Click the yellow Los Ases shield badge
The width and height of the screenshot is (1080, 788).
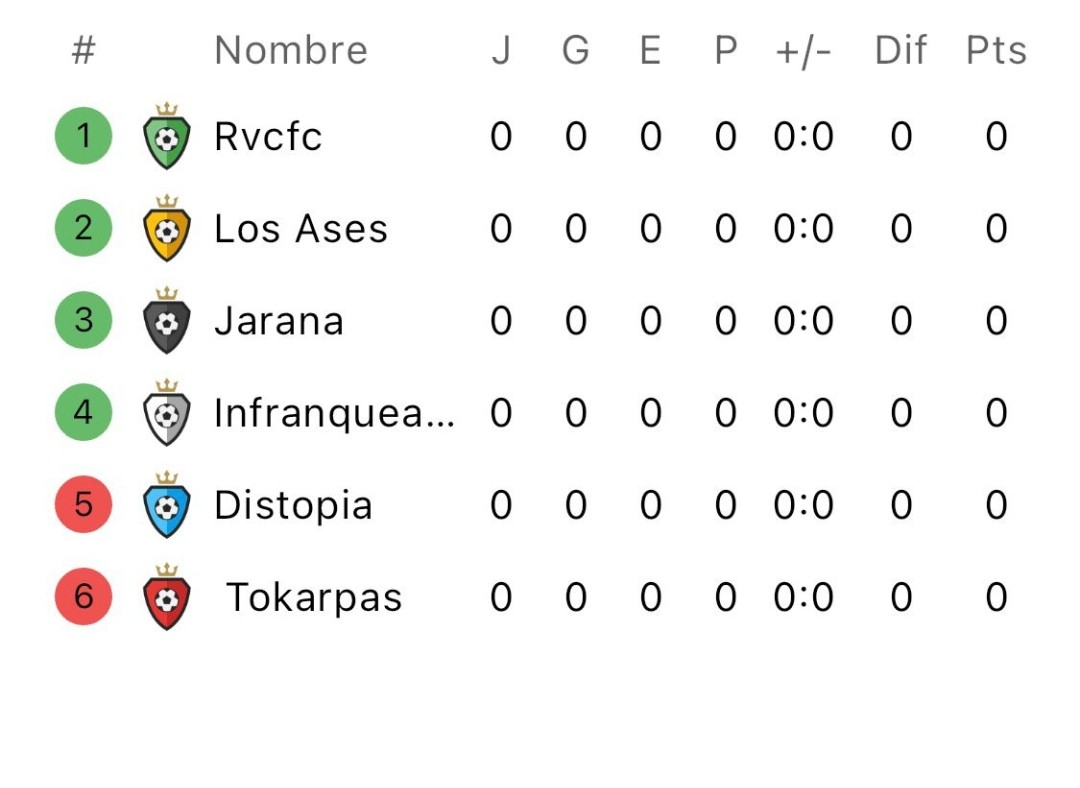pos(167,228)
